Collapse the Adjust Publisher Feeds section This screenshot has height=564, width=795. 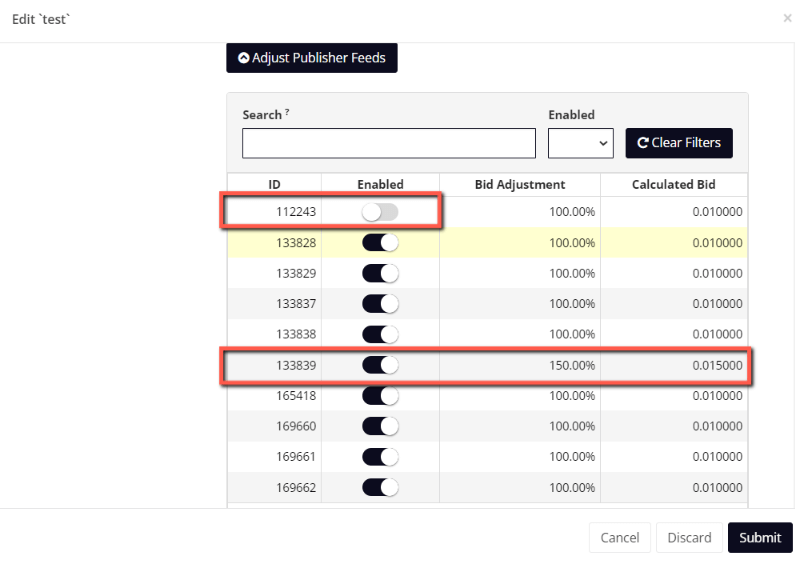point(312,58)
